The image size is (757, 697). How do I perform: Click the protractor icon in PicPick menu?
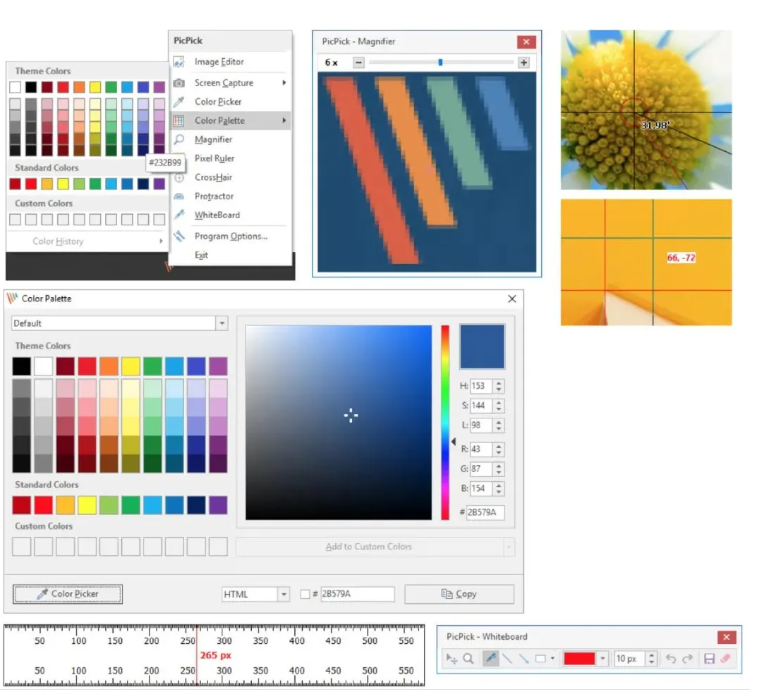(180, 198)
